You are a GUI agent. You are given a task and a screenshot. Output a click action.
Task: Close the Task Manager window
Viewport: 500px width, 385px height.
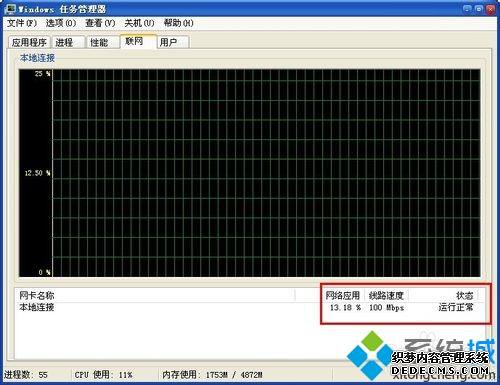click(x=490, y=9)
